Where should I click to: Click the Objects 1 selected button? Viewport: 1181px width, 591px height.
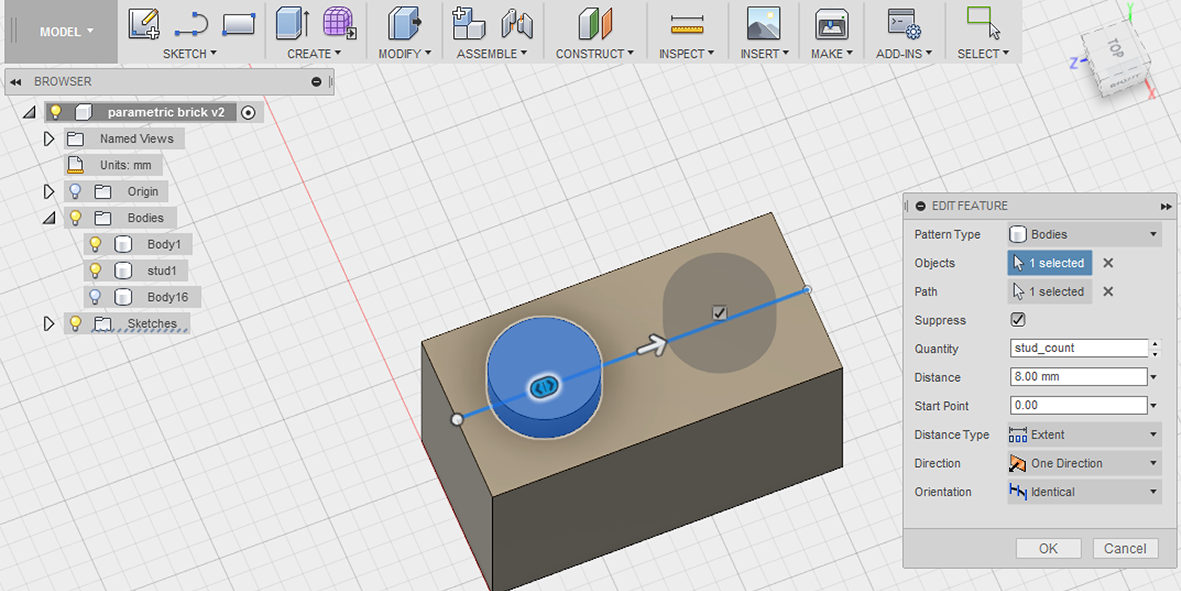point(1050,263)
